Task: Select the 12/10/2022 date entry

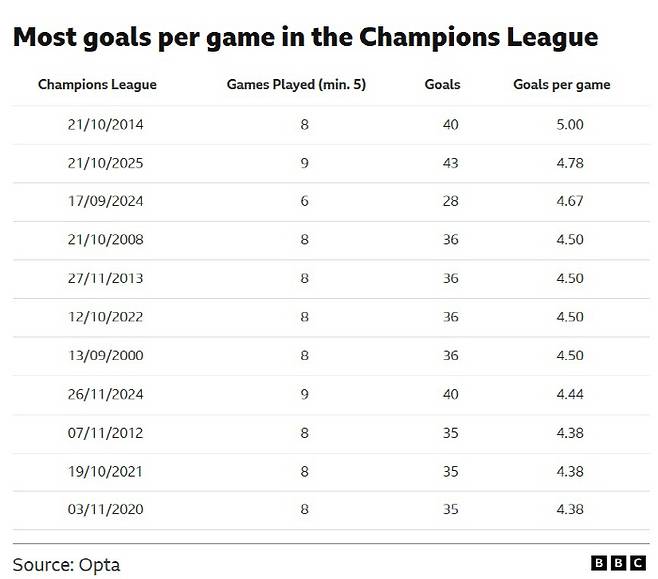Action: (97, 317)
